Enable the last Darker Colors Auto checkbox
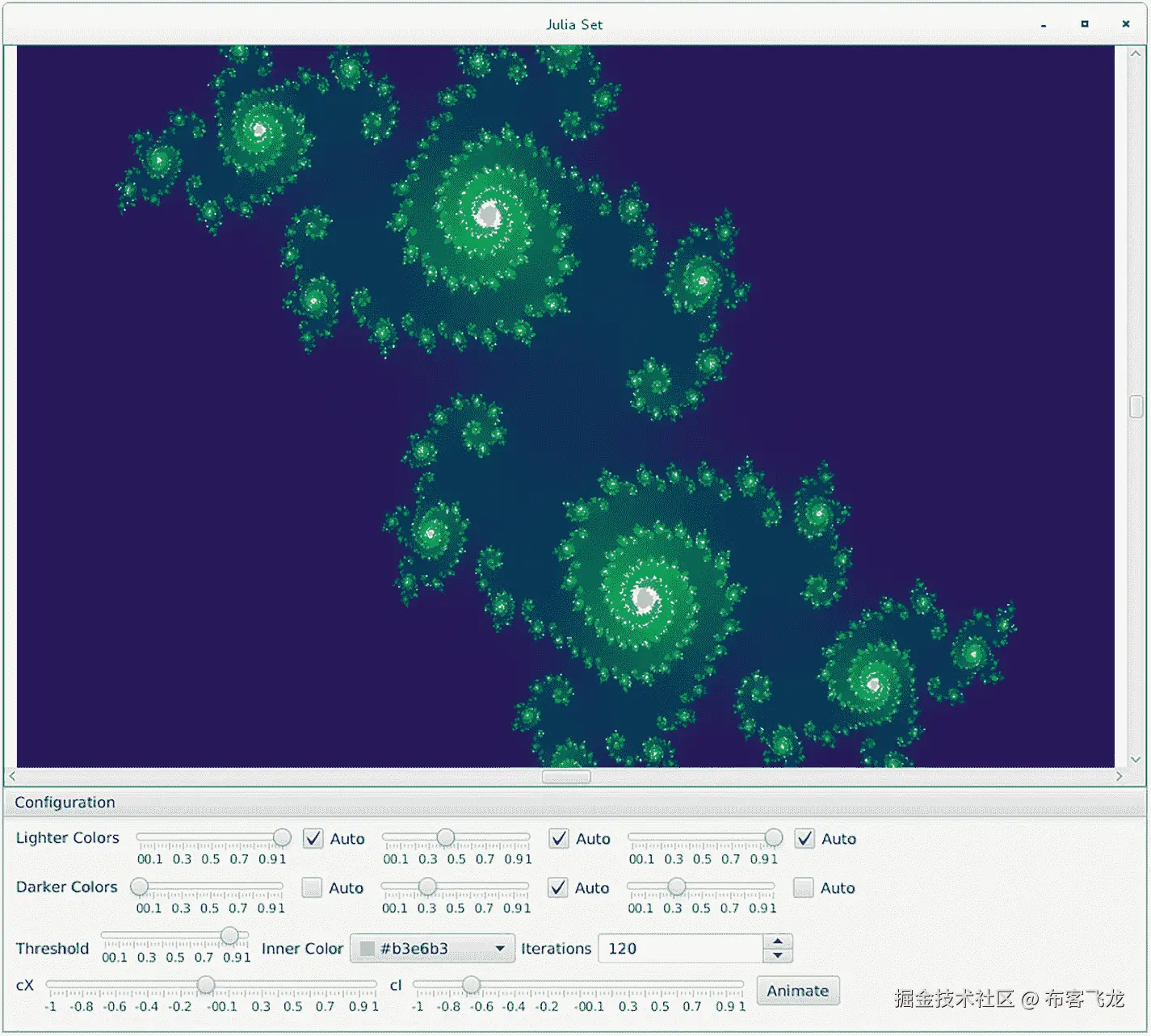This screenshot has height=1036, width=1151. coord(803,888)
